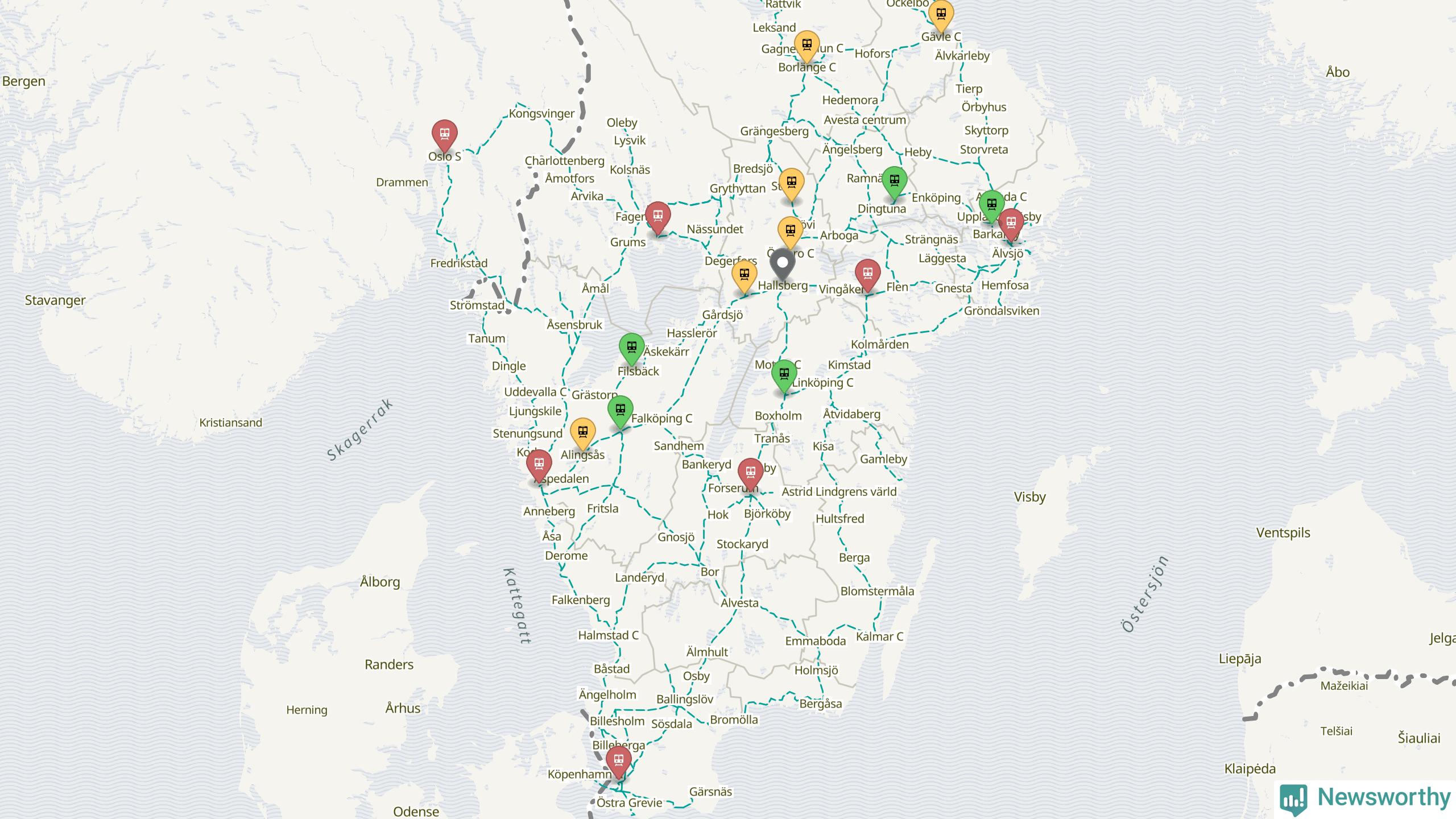Click the red train marker near Köpenhamn

click(618, 760)
